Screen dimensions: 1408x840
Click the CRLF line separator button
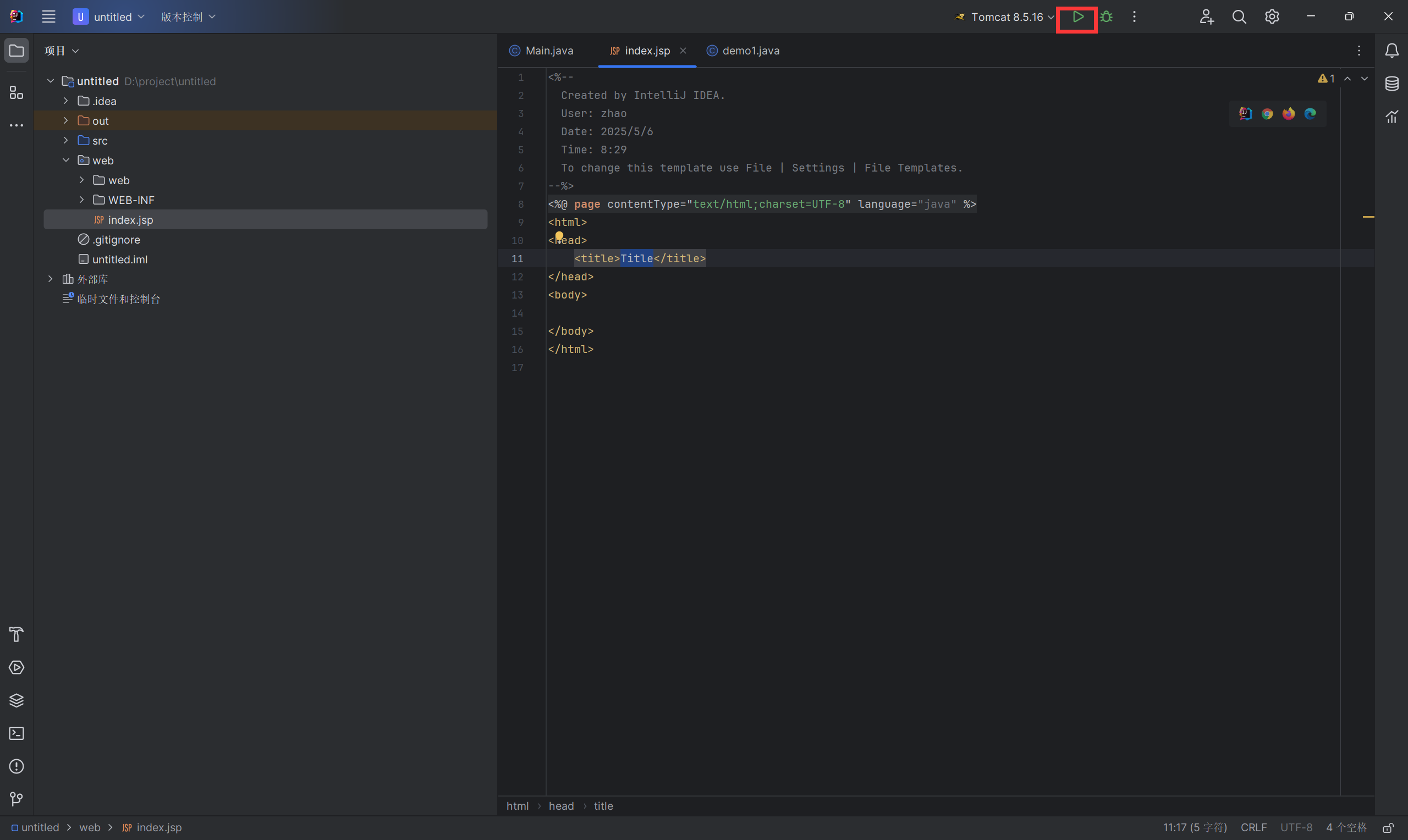pos(1253,827)
